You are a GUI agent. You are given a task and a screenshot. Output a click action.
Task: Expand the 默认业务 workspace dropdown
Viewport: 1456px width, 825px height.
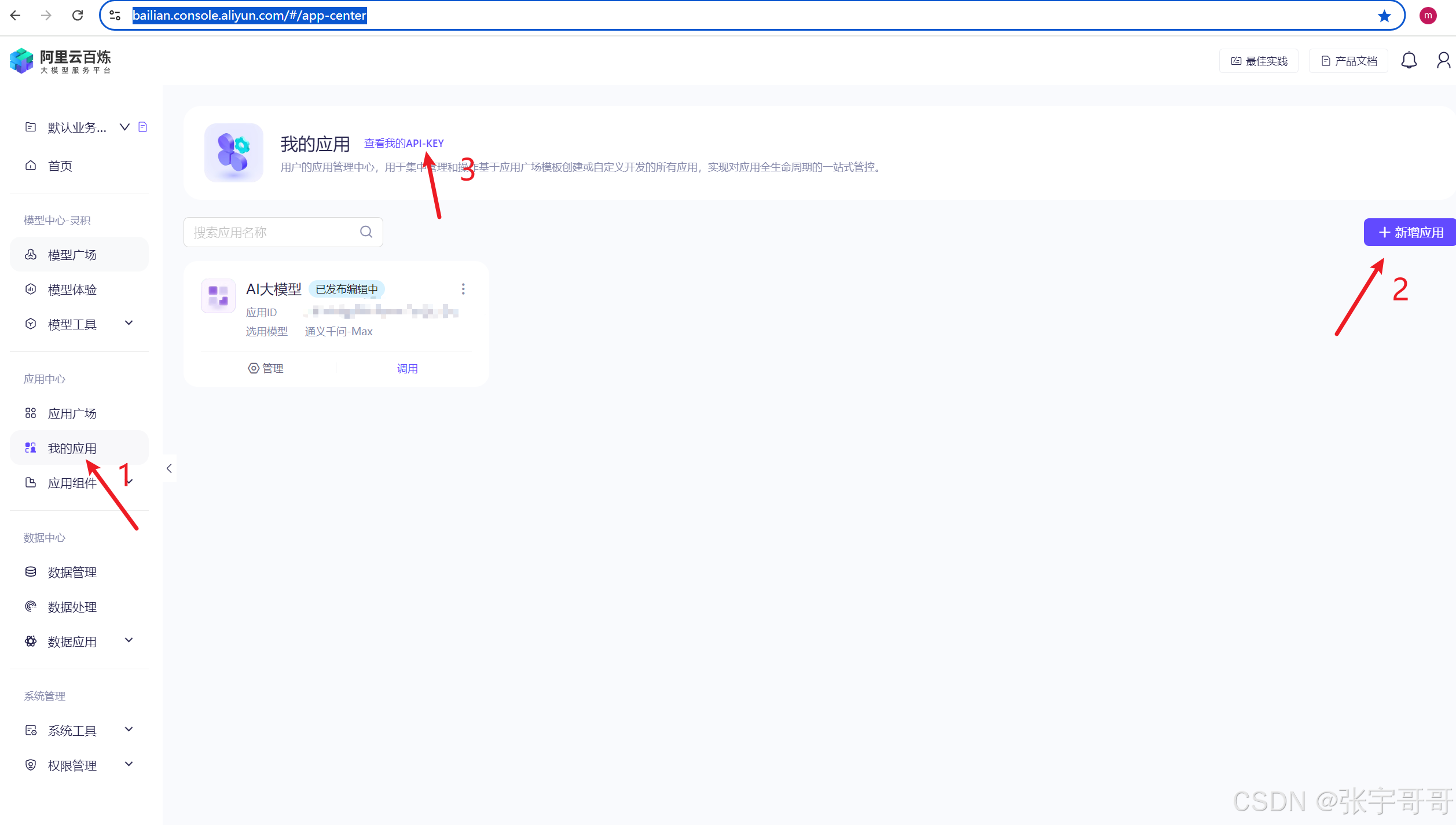(x=124, y=127)
